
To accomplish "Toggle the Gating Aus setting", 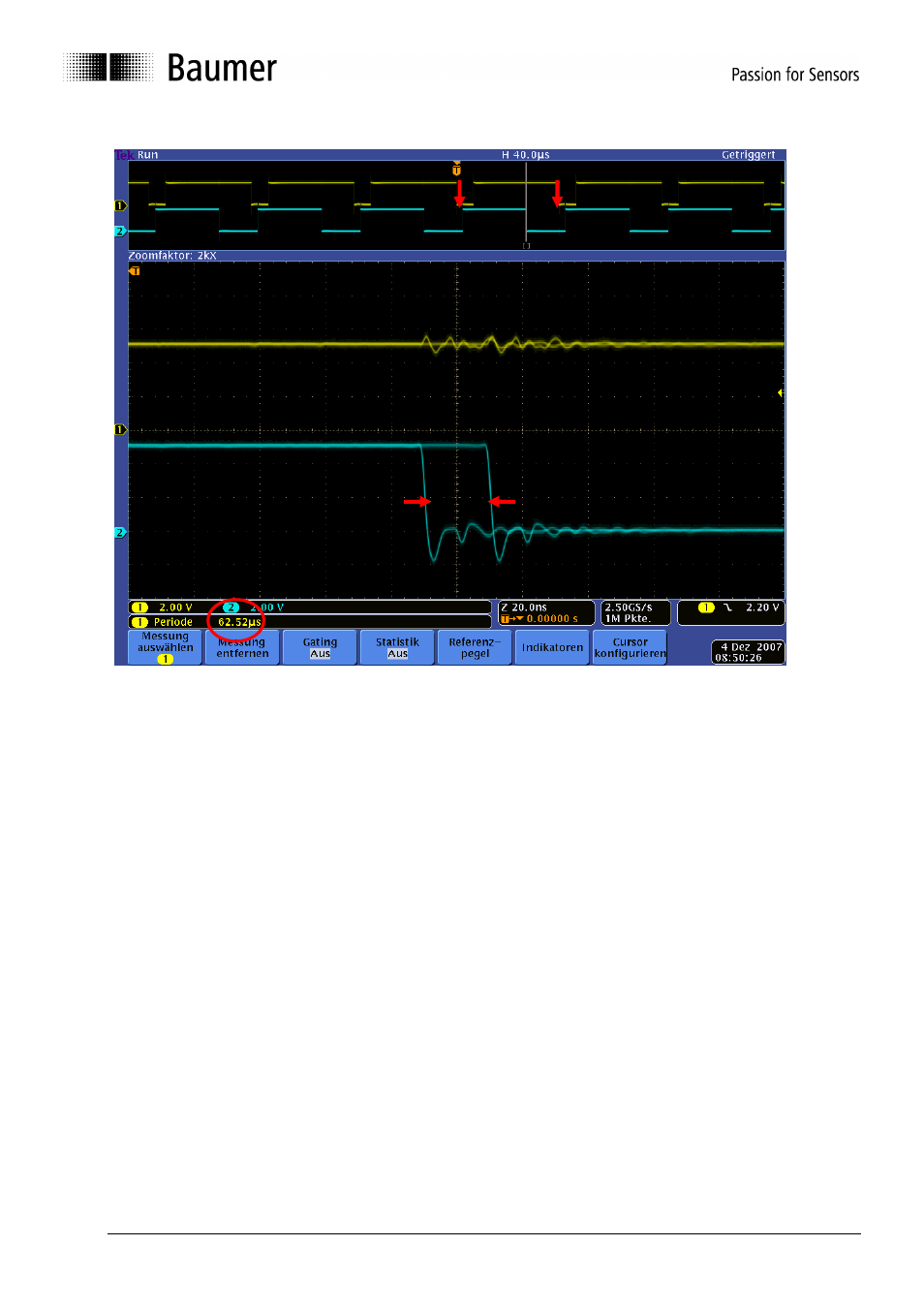I will pyautogui.click(x=320, y=647).
